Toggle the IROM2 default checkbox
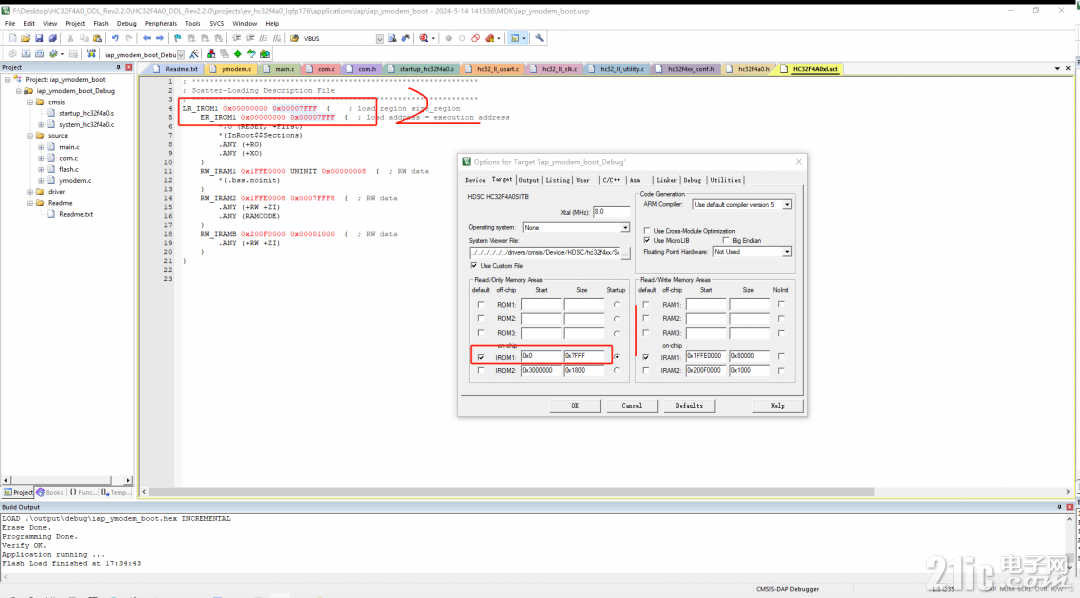Image resolution: width=1080 pixels, height=598 pixels. 481,371
